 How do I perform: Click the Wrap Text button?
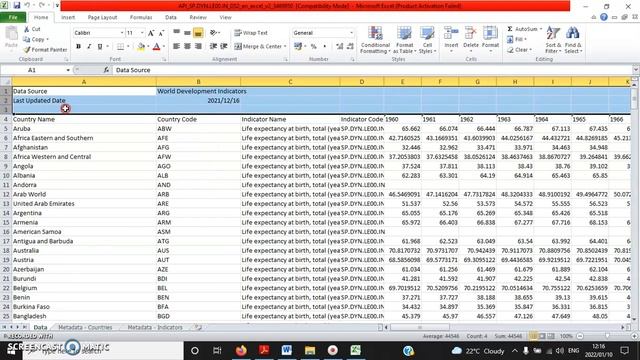click(251, 33)
